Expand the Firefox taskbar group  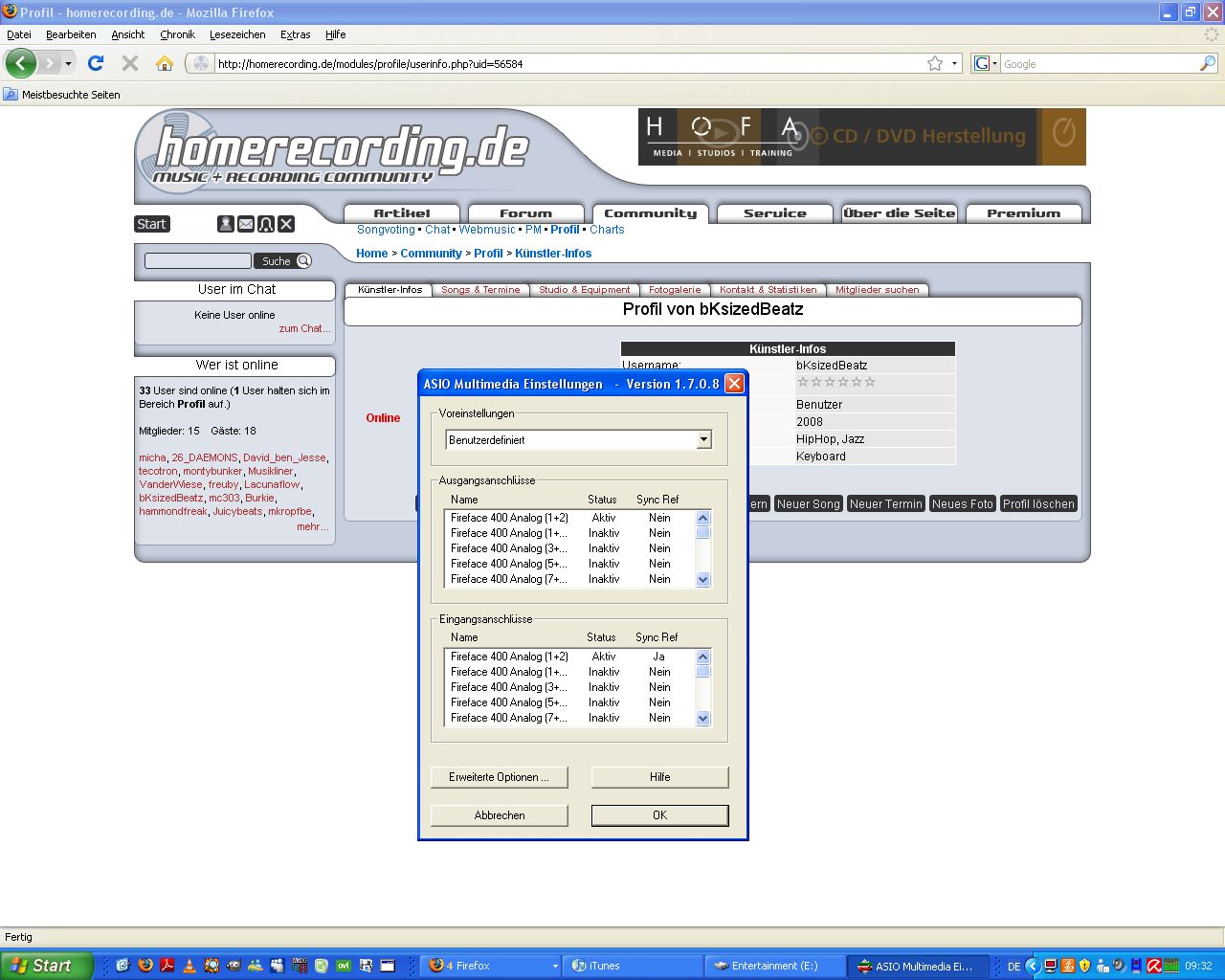click(x=555, y=967)
